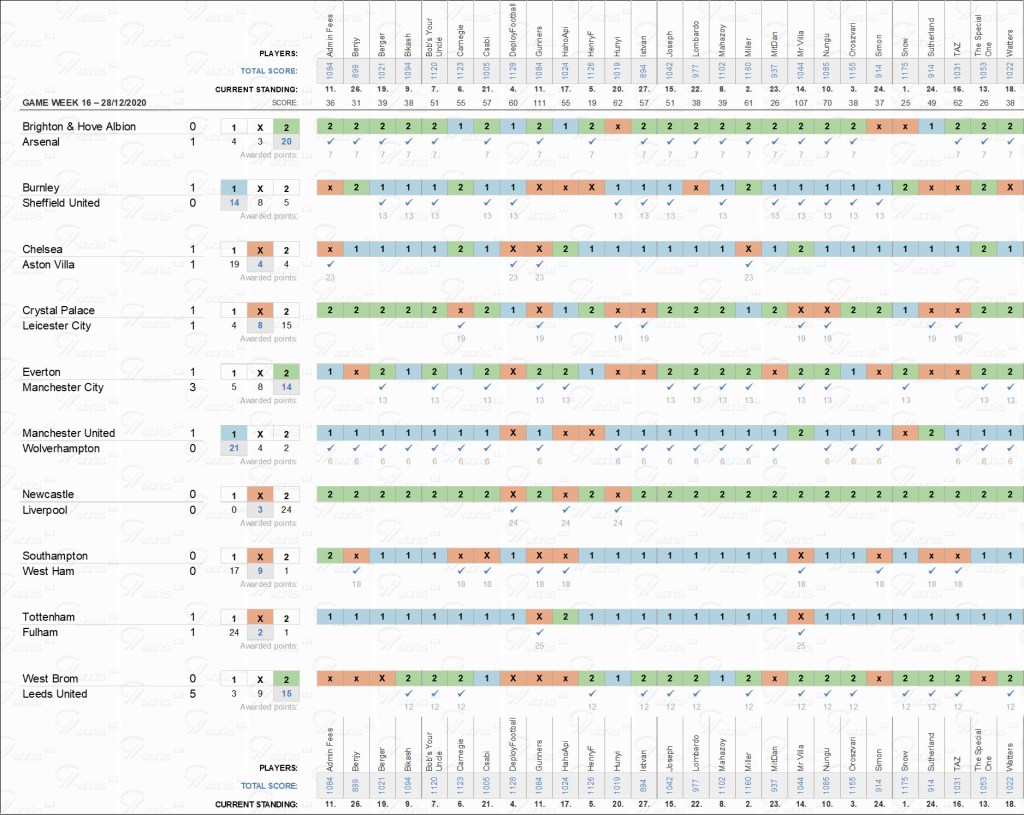Viewport: 1024px width, 815px height.
Task: Click the Brighton & Hove Albion team name
Action: click(x=79, y=127)
